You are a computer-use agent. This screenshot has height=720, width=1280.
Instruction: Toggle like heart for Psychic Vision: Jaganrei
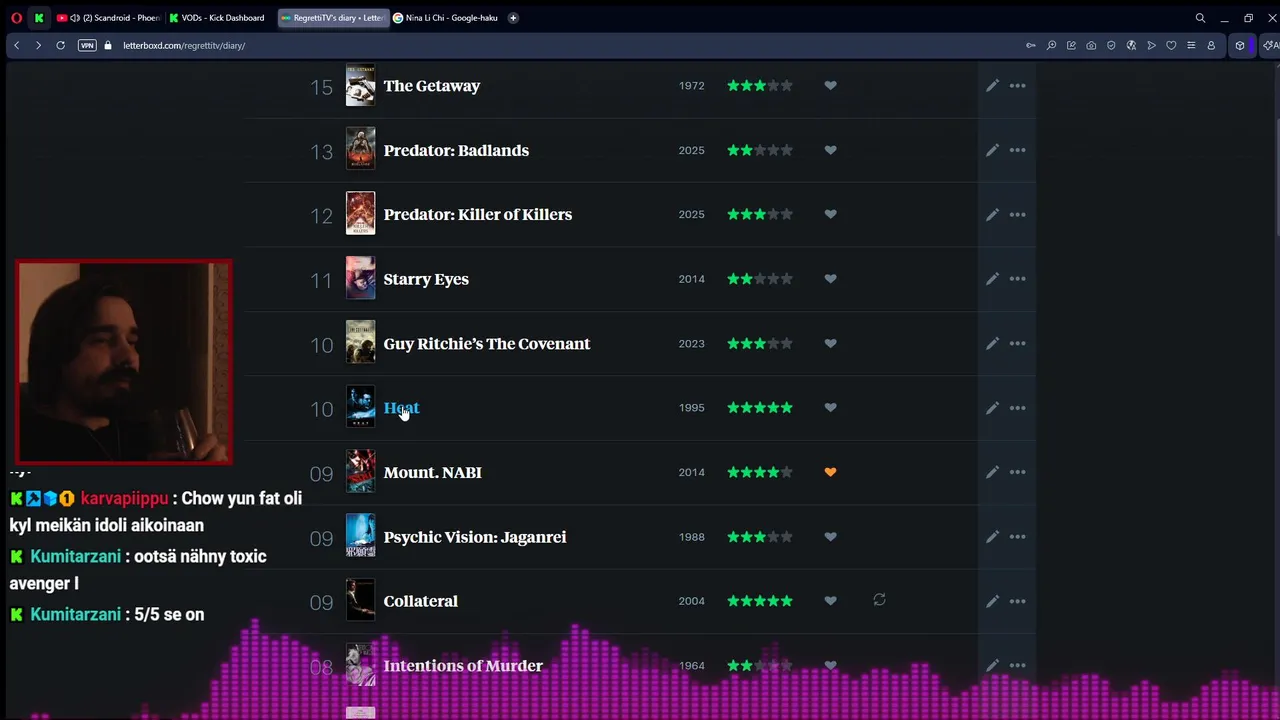830,537
